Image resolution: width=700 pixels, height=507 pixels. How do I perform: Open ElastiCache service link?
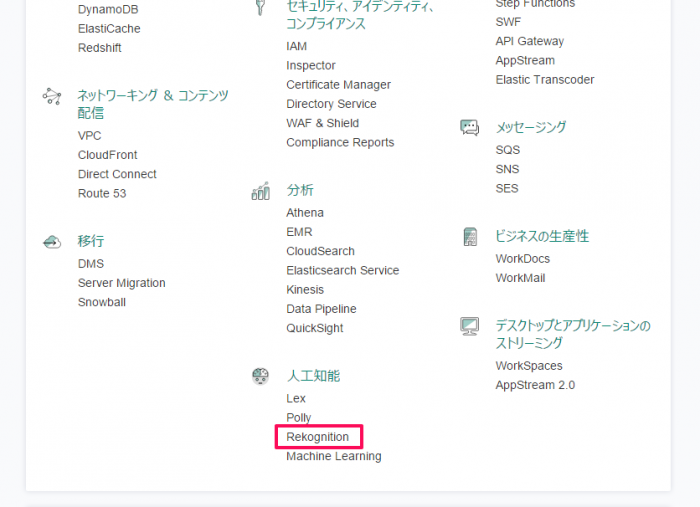109,29
